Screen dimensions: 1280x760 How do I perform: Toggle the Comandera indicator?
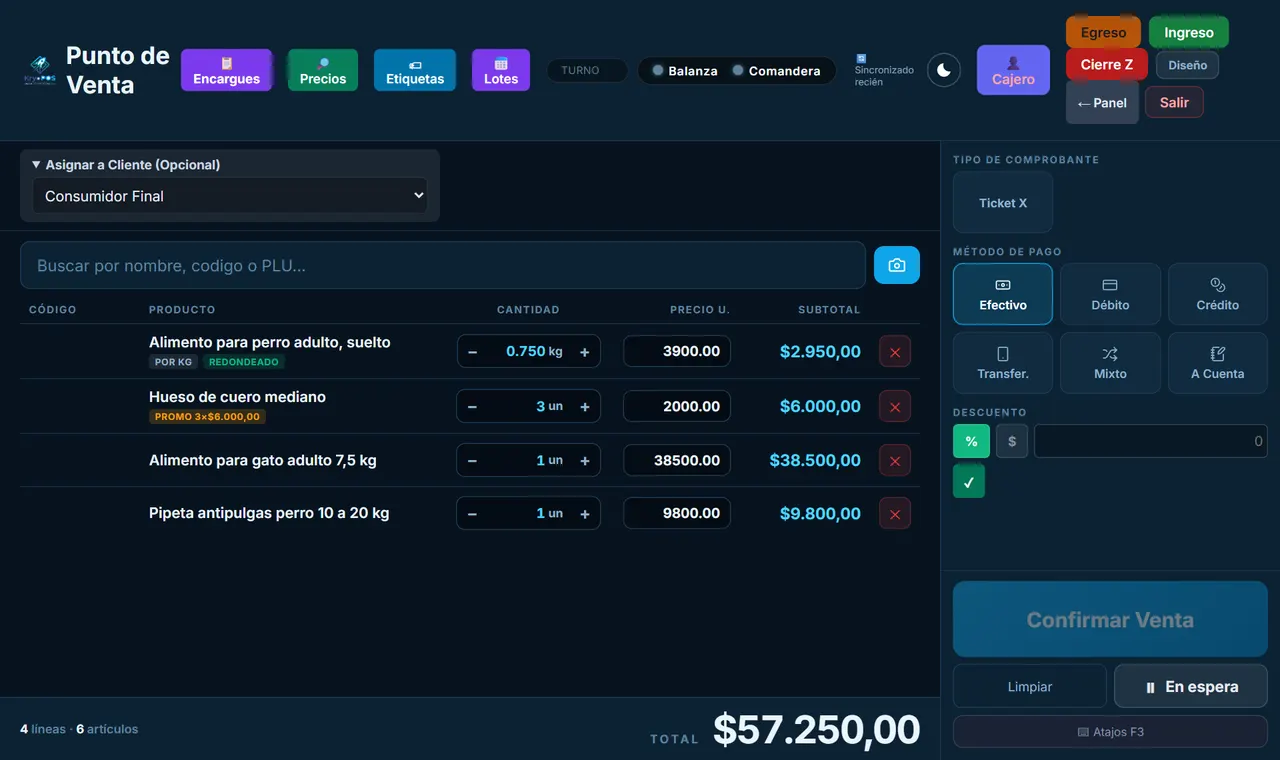tap(776, 71)
